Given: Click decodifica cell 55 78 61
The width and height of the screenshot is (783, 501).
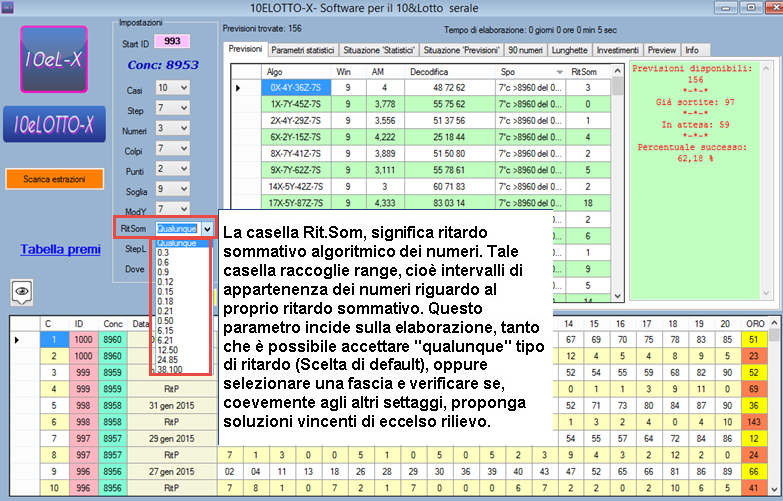Looking at the screenshot, I should pyautogui.click(x=449, y=170).
